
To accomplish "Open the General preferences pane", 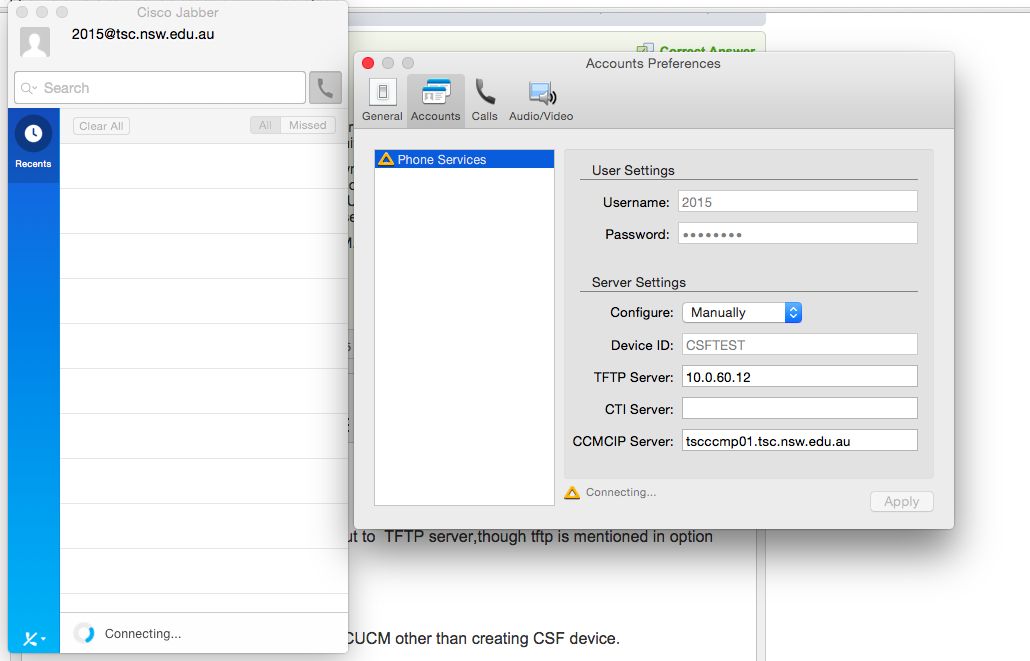I will pyautogui.click(x=382, y=101).
